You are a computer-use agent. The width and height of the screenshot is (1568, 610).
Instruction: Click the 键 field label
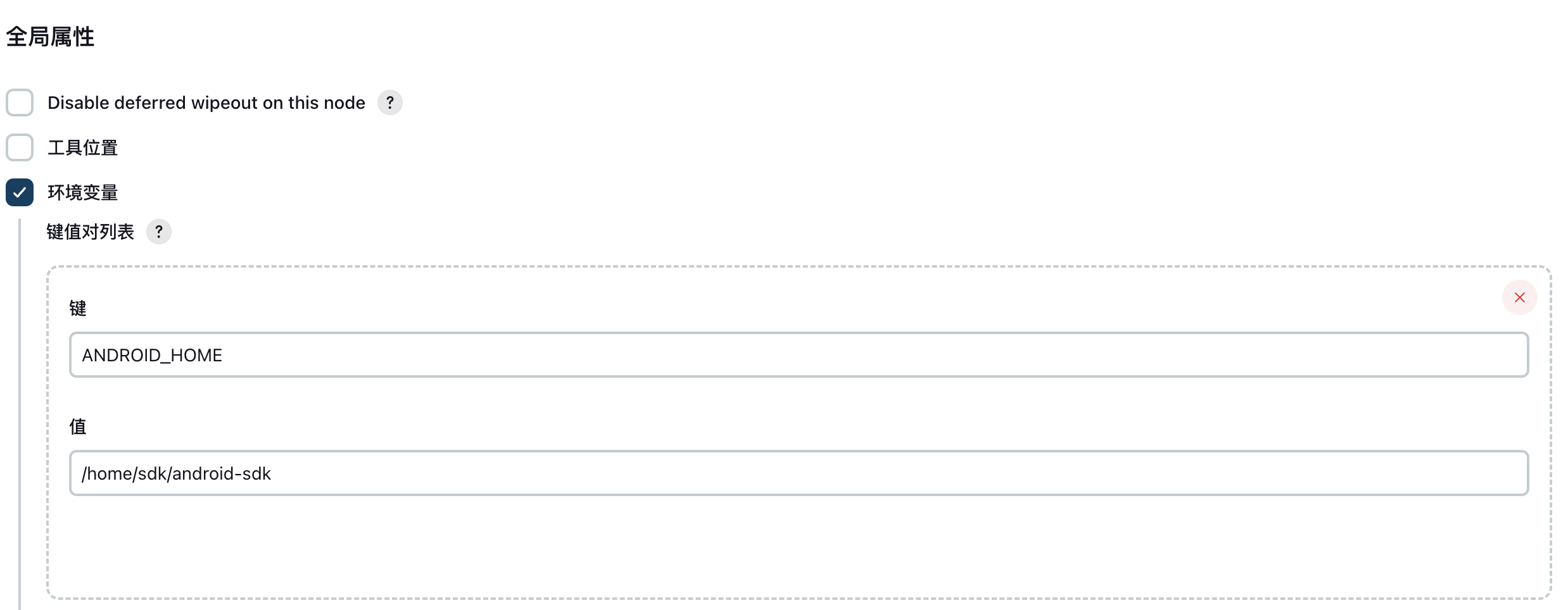77,308
